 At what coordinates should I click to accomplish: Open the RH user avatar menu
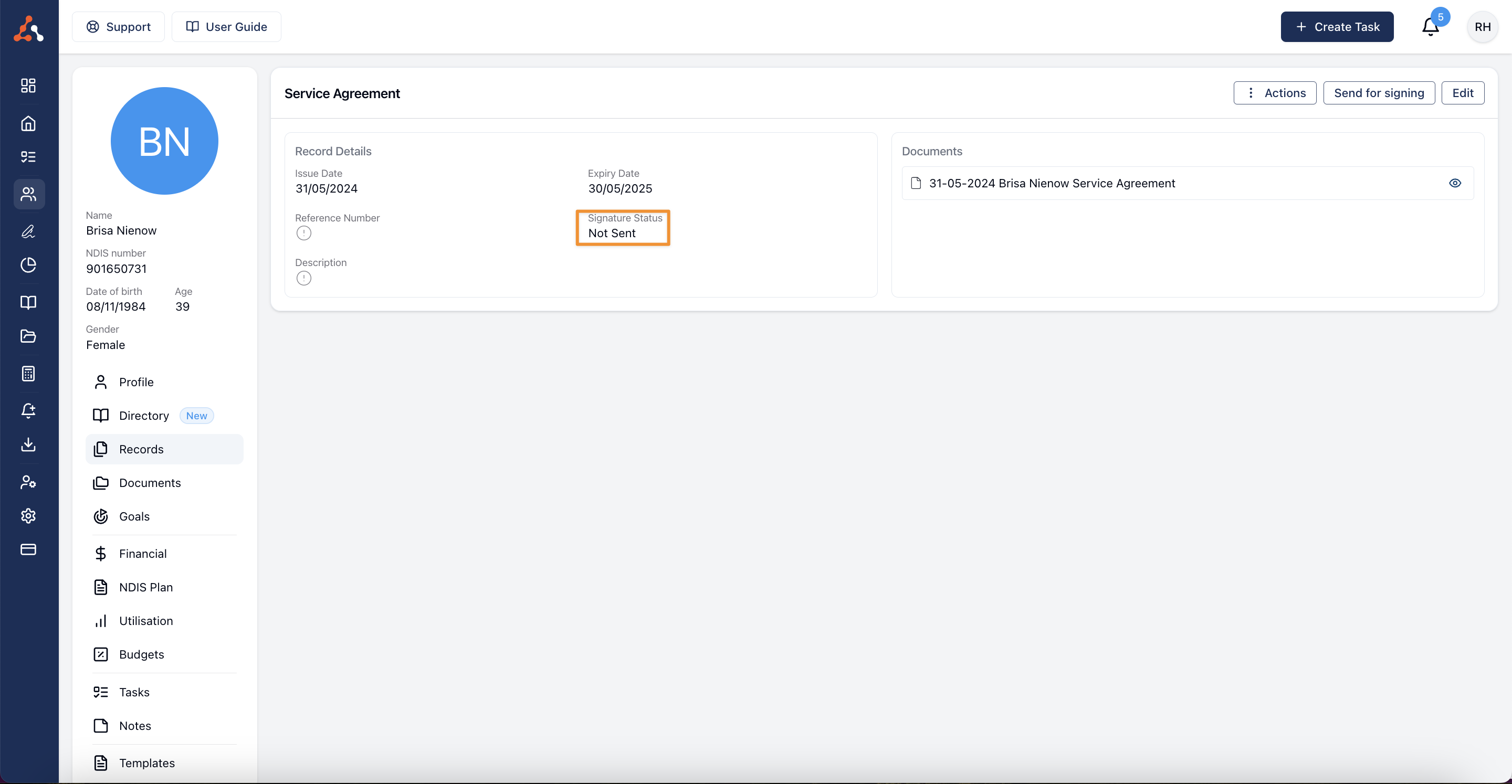(1483, 27)
